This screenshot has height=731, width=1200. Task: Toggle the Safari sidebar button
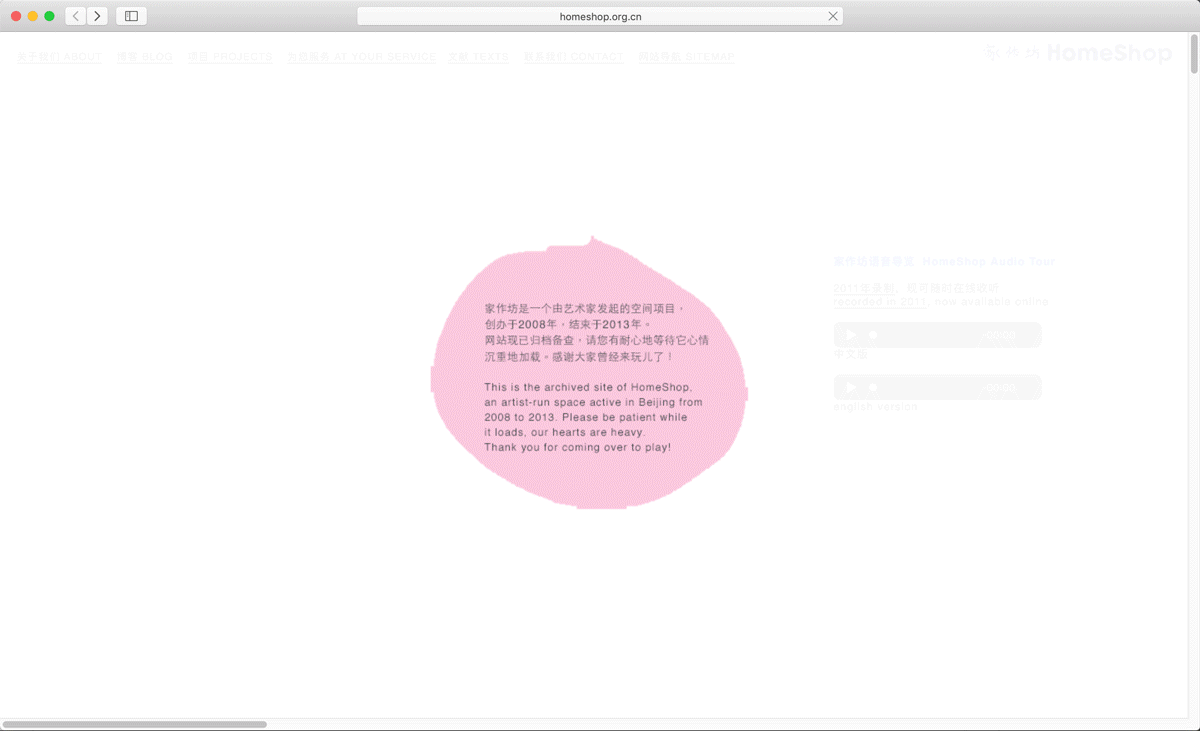click(x=131, y=16)
